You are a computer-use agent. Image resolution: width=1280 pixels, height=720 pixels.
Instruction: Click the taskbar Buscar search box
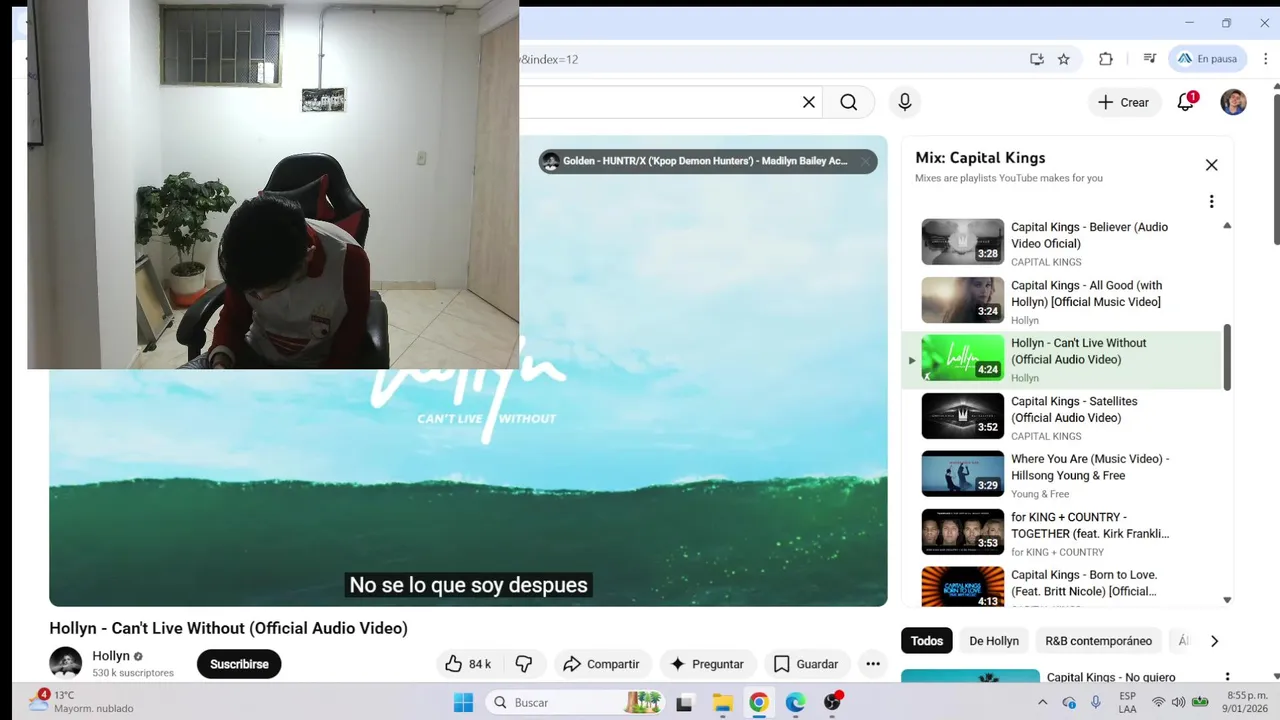point(575,703)
